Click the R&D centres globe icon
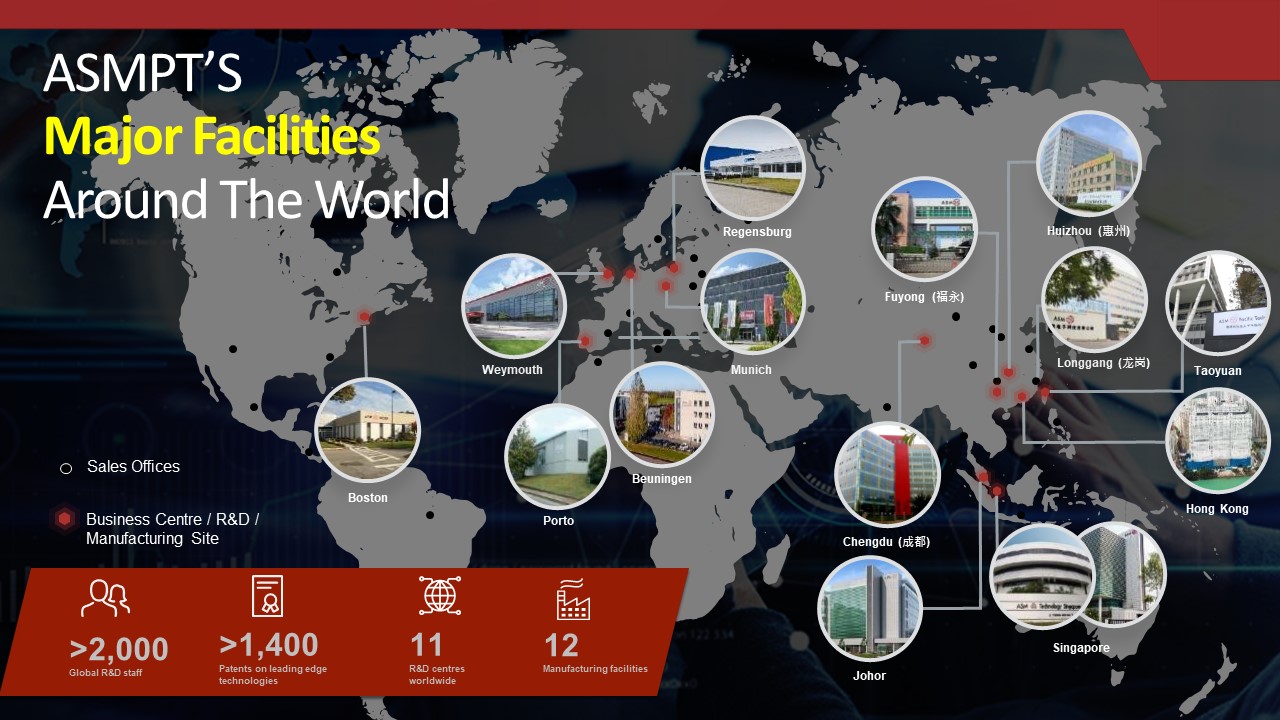The image size is (1280, 720). [x=439, y=596]
